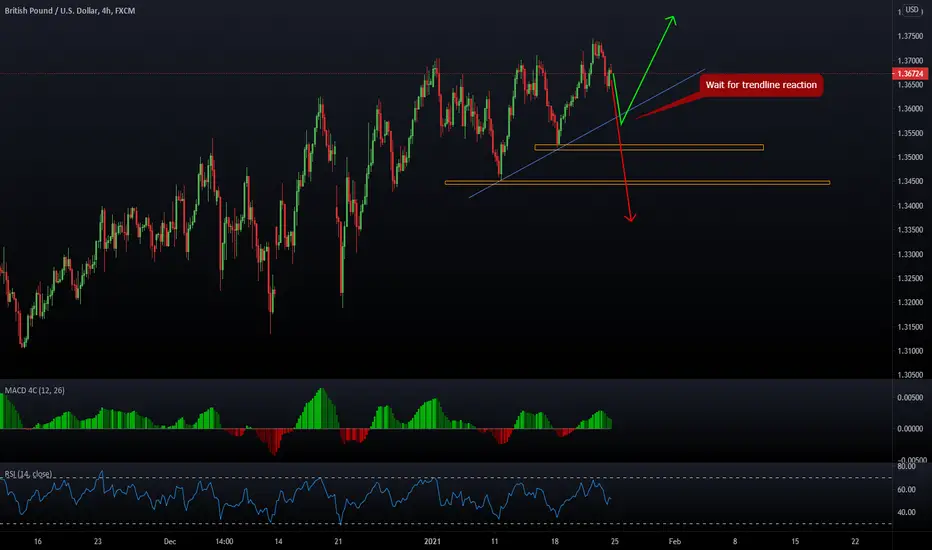This screenshot has height=550, width=932.
Task: Click the '22' date on time axis
Action: pyautogui.click(x=855, y=542)
